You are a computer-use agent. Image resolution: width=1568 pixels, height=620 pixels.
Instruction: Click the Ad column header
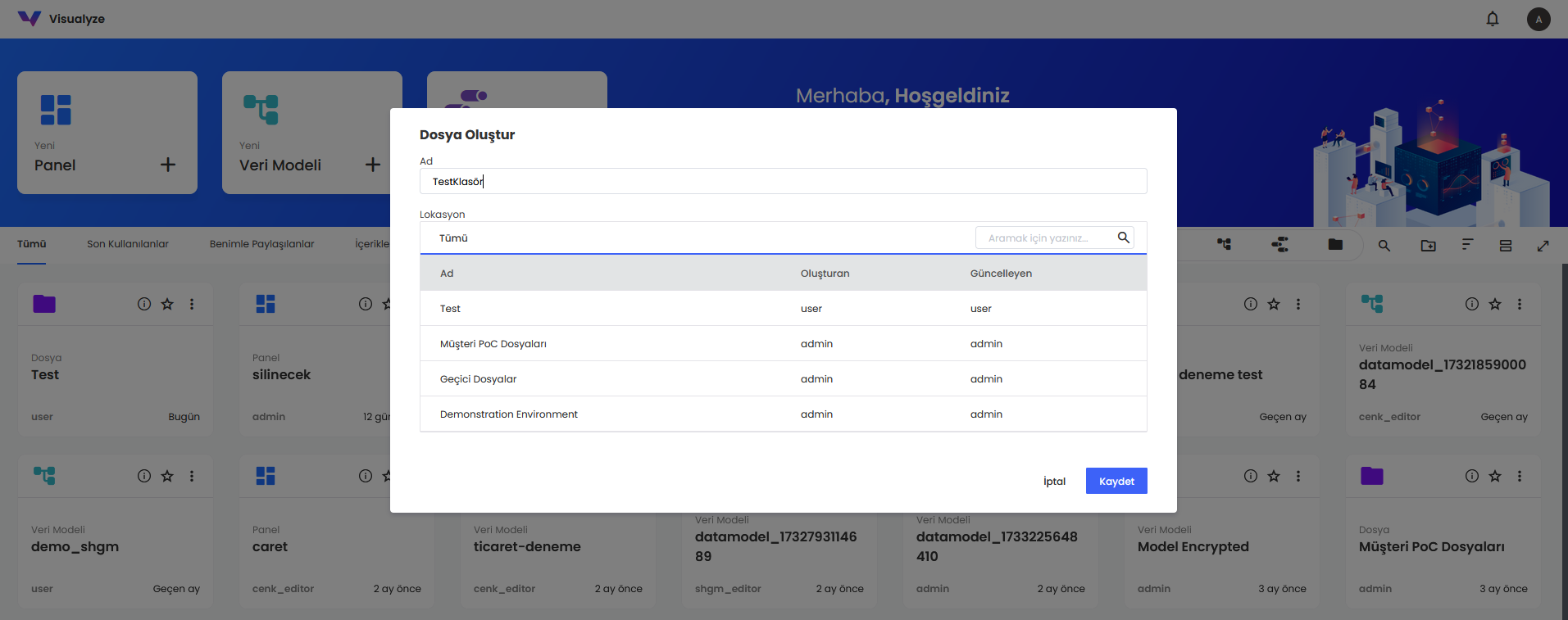[x=447, y=274]
